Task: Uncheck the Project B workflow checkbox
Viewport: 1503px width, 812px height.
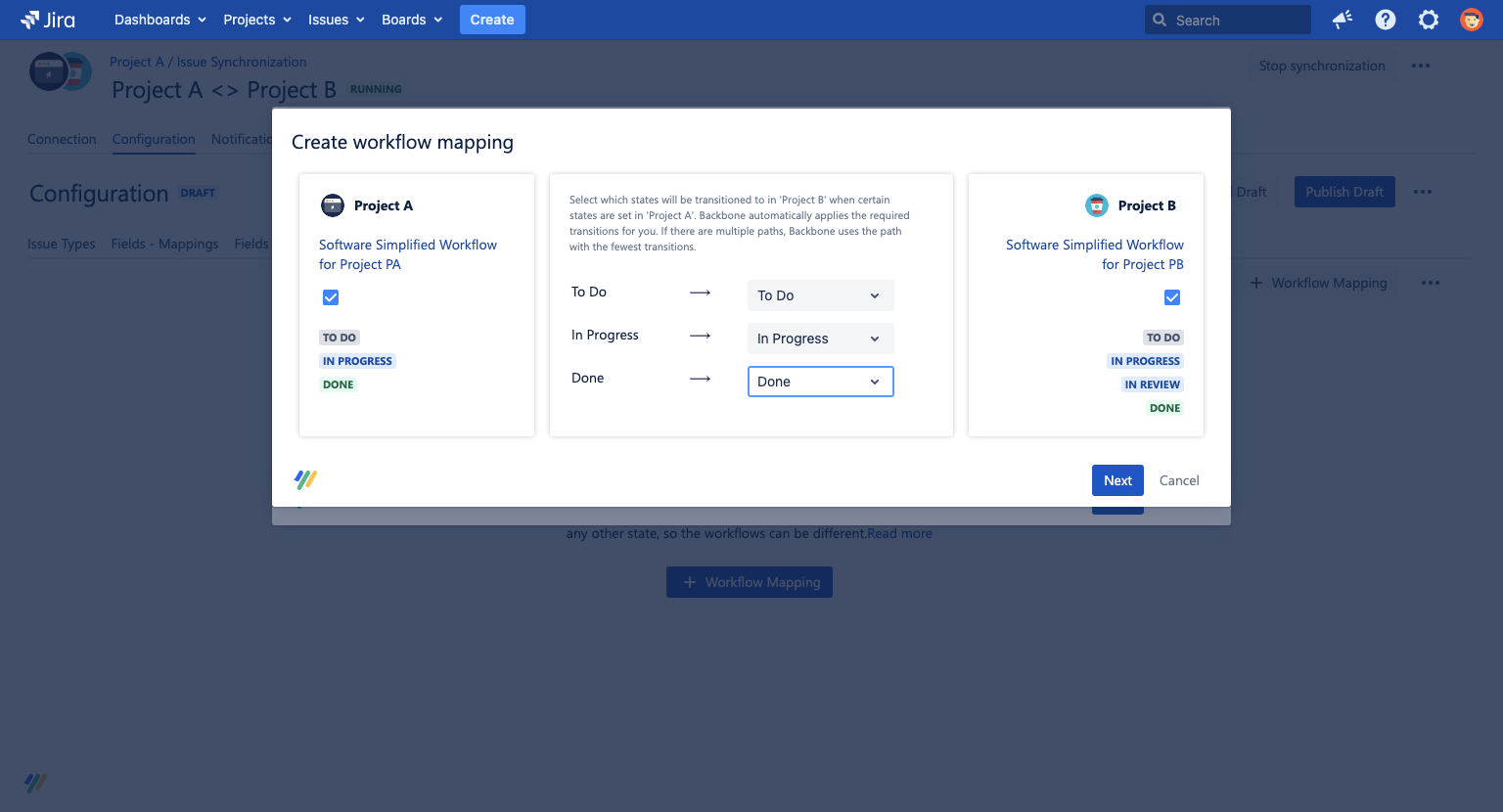Action: click(1171, 296)
